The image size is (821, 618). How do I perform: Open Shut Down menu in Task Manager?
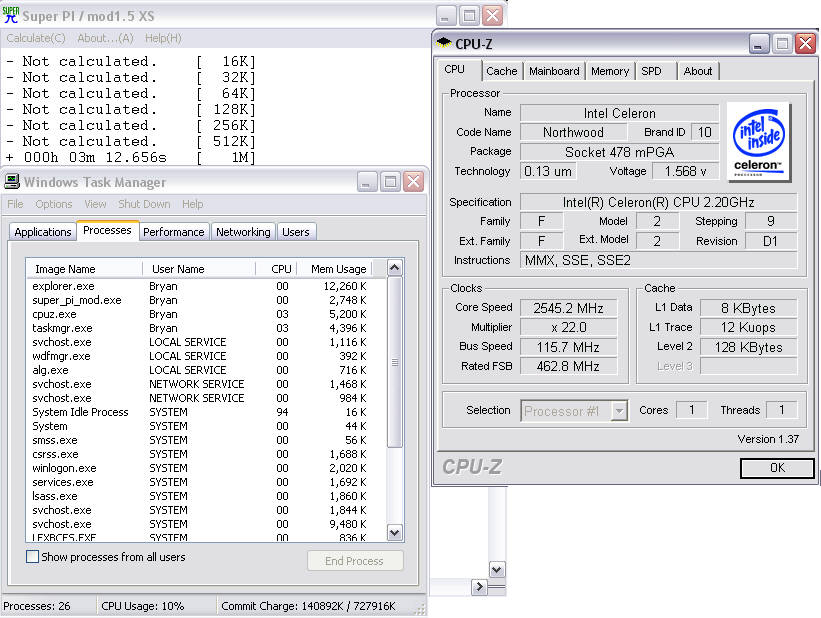pyautogui.click(x=144, y=204)
